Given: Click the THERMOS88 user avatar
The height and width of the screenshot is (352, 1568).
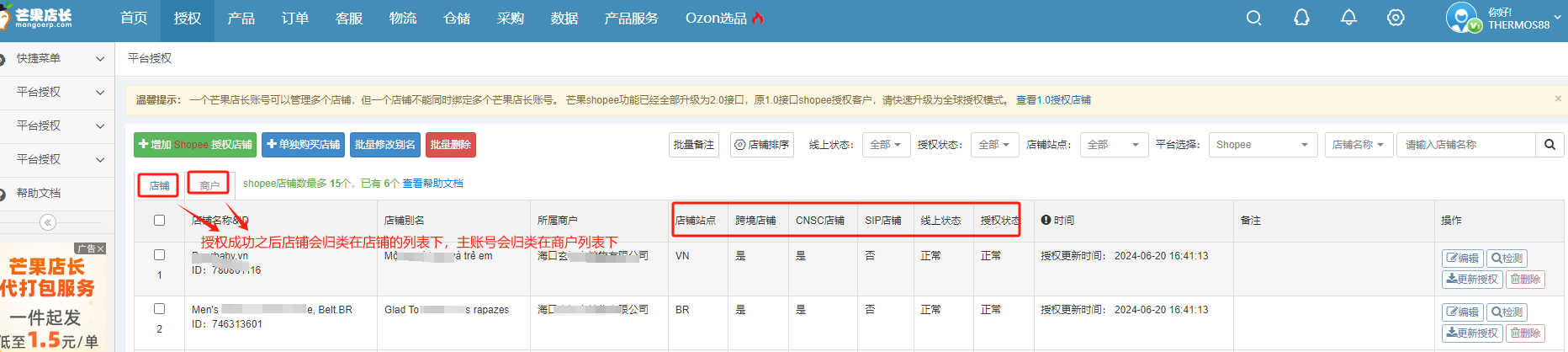Looking at the screenshot, I should tap(1463, 18).
